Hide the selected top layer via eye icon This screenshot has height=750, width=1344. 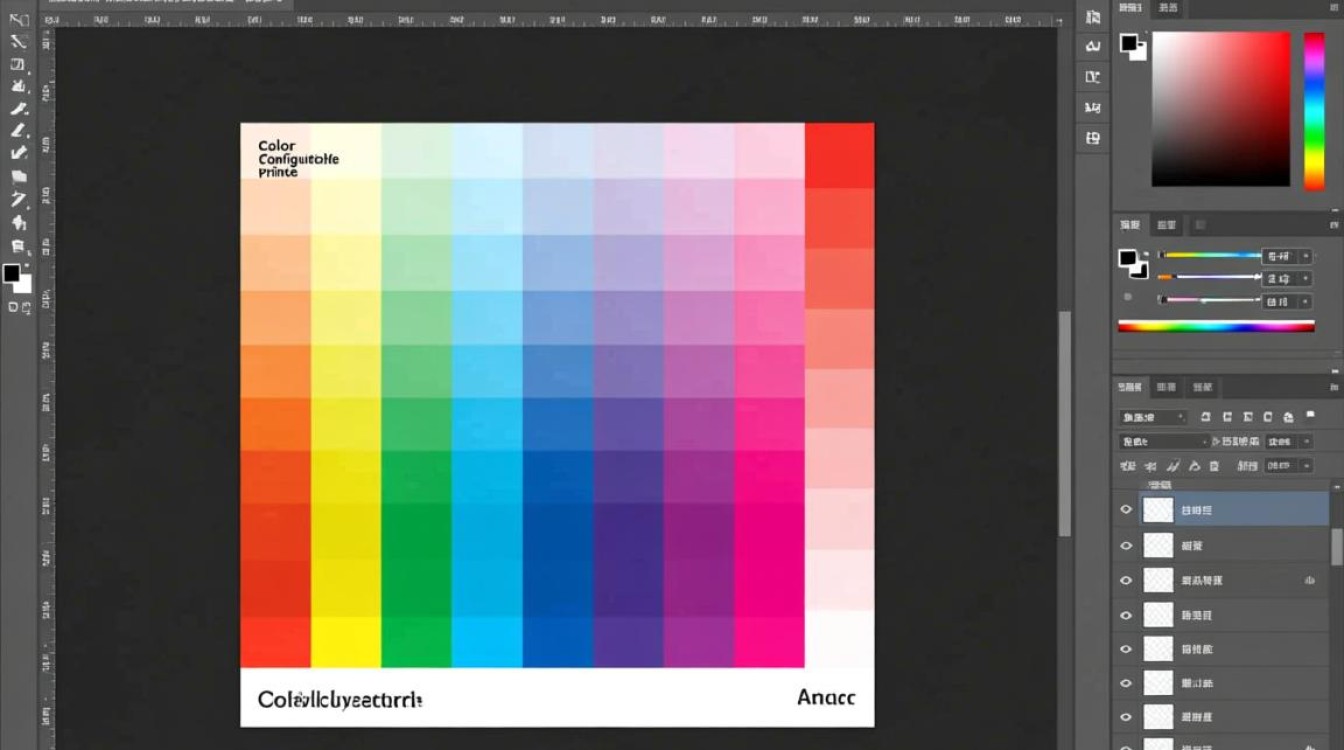pos(1126,510)
